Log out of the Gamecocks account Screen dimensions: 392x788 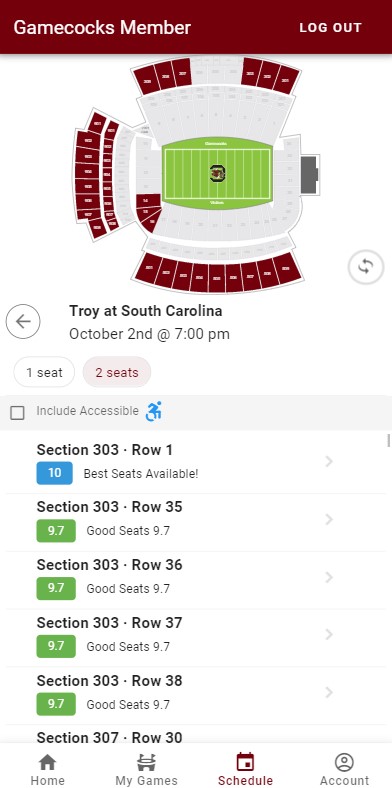(331, 28)
